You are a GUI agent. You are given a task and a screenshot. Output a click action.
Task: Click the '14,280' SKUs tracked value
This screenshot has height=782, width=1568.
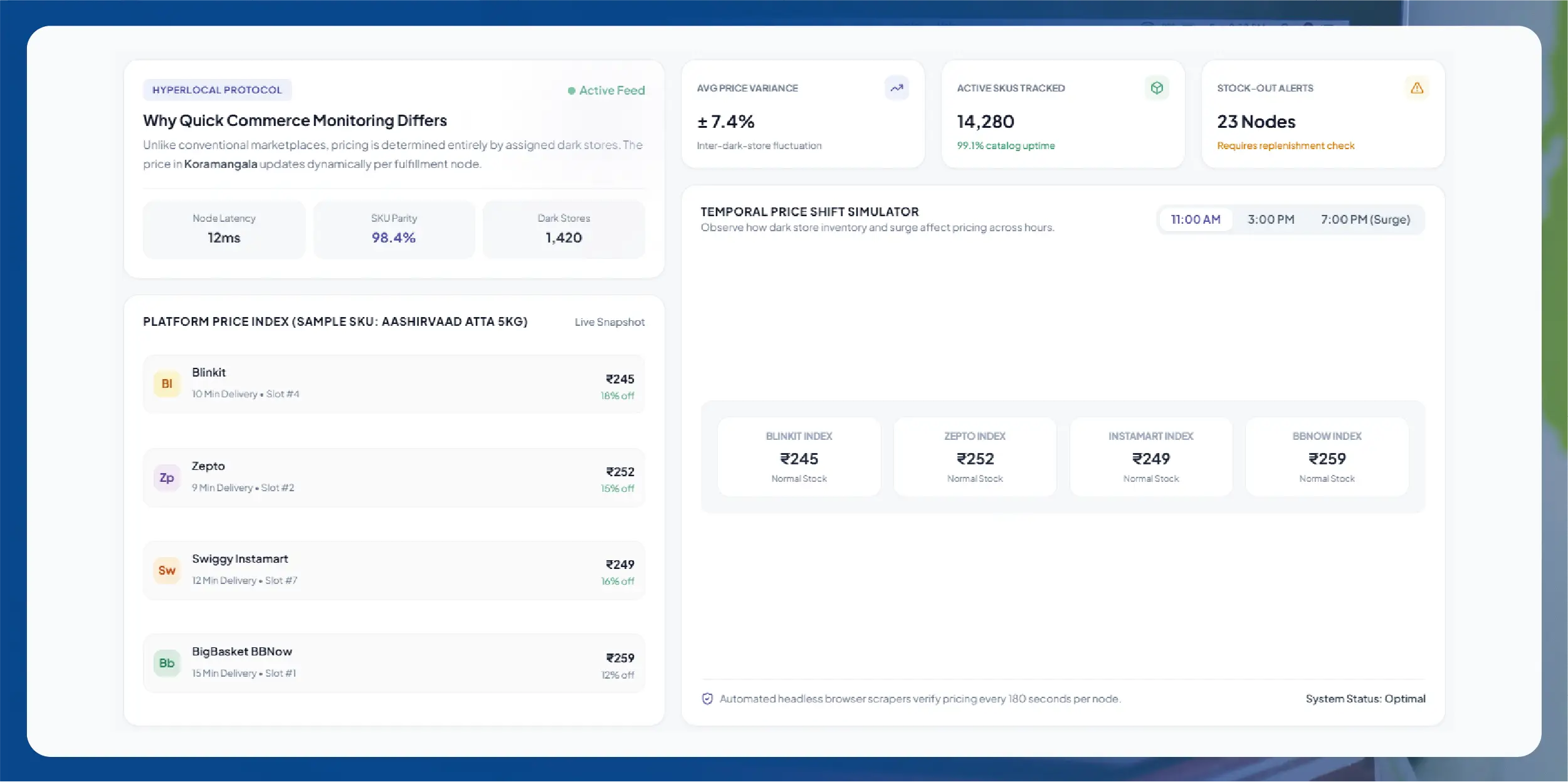click(986, 122)
